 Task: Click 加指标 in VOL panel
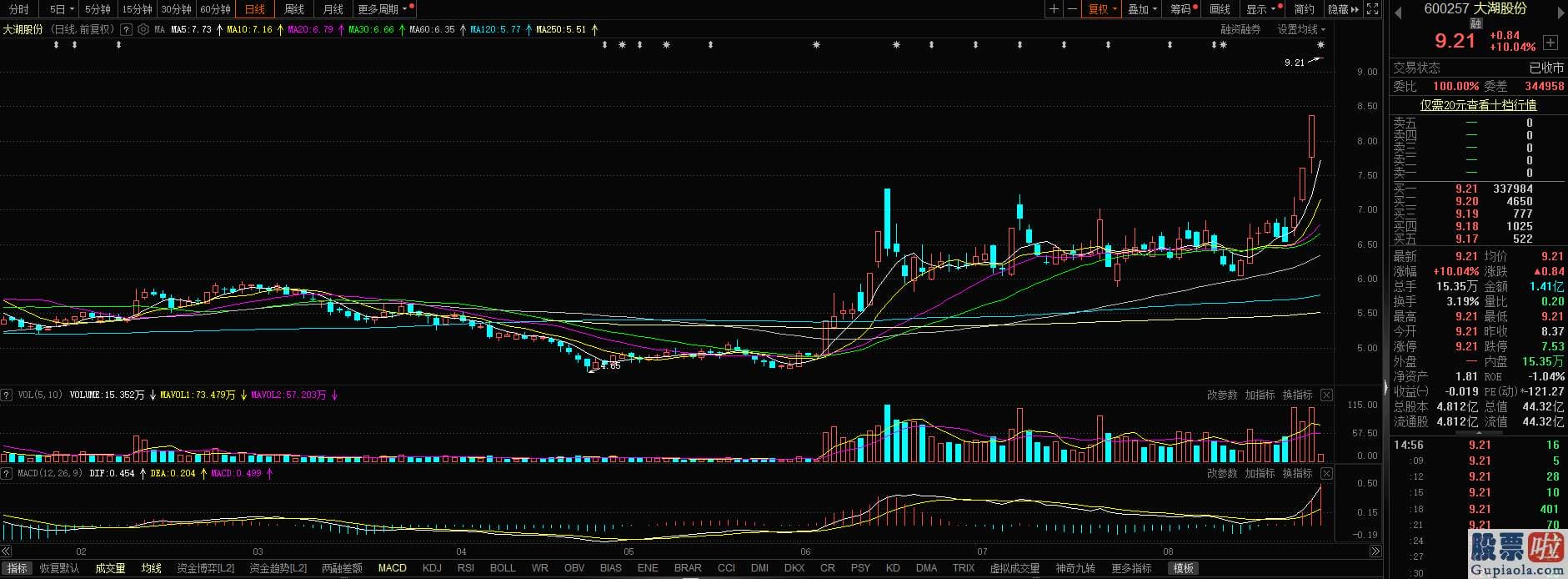tap(1260, 395)
